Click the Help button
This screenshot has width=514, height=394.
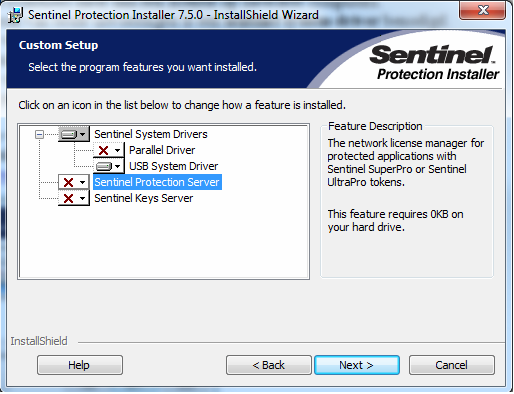coord(80,365)
